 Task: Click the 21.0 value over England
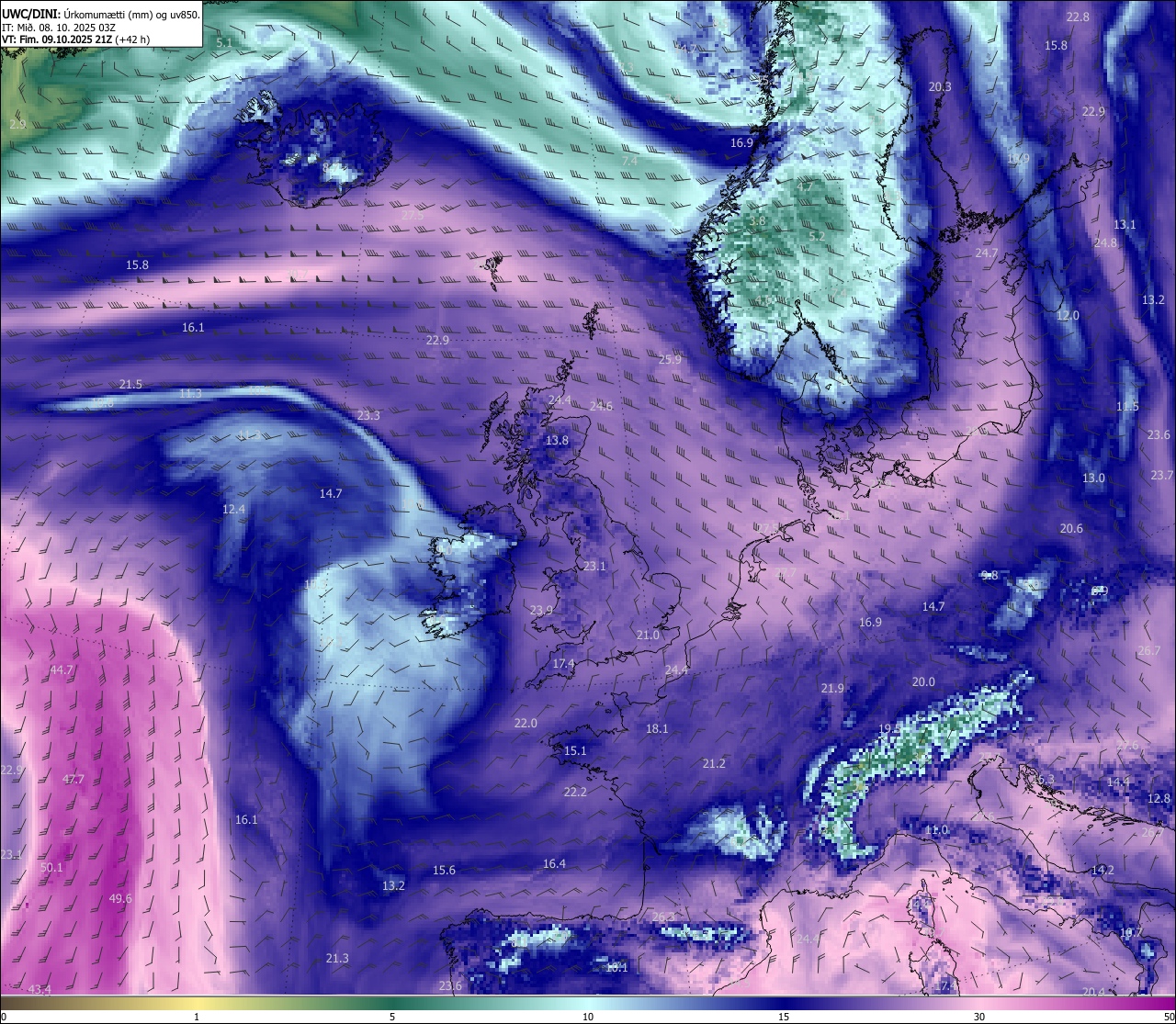(x=648, y=636)
